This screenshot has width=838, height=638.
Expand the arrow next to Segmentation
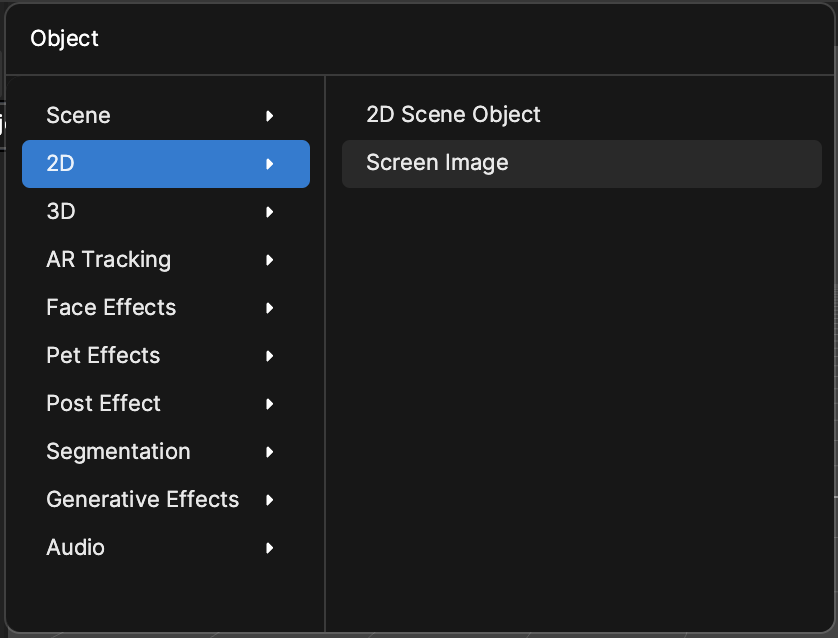269,453
